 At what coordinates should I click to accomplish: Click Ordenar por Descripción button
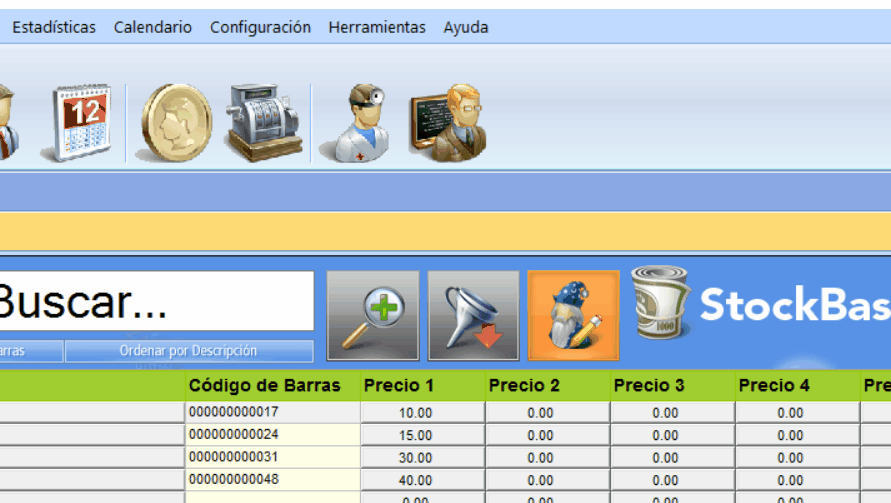[189, 351]
